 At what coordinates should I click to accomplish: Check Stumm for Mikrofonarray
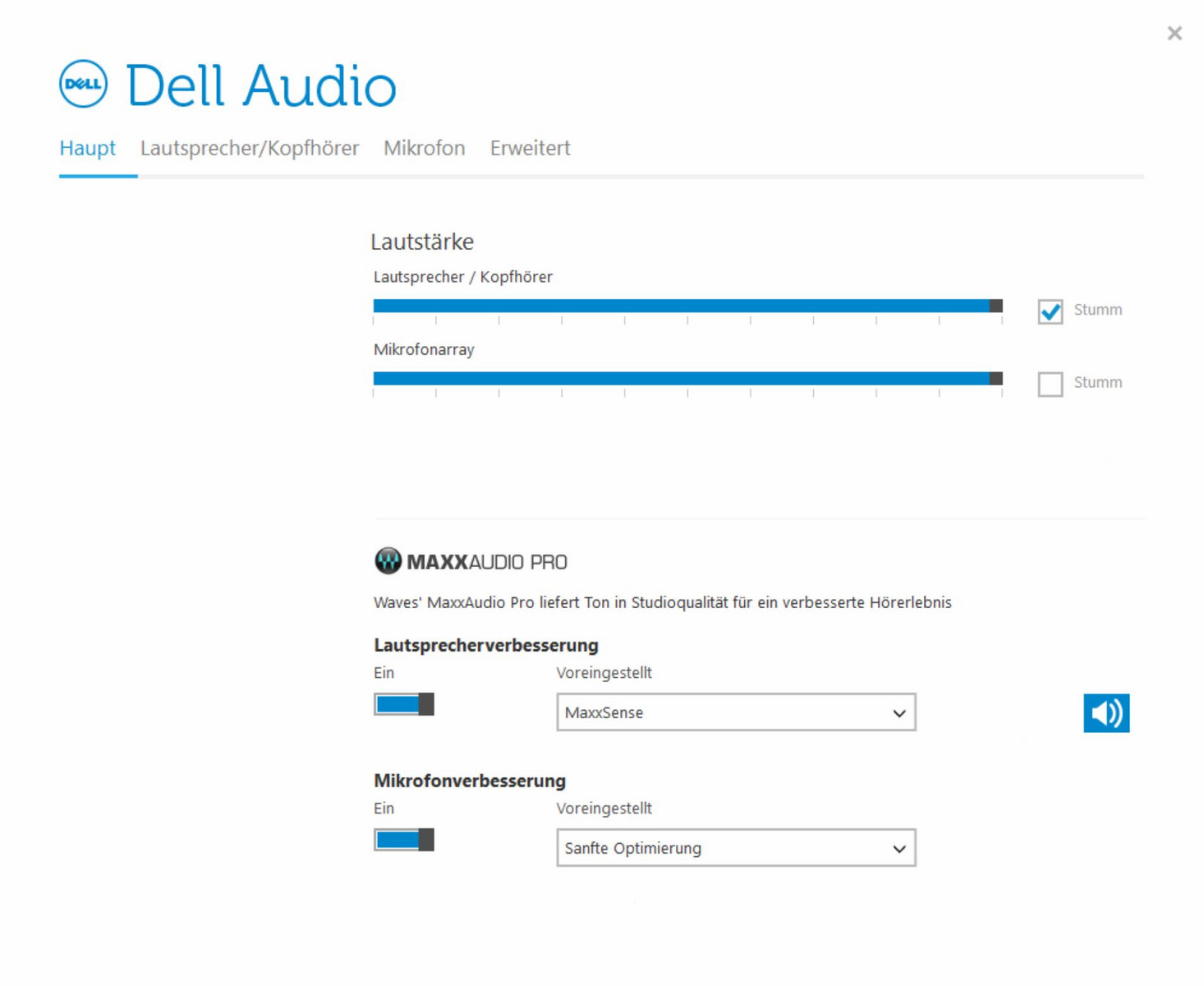click(x=1050, y=384)
